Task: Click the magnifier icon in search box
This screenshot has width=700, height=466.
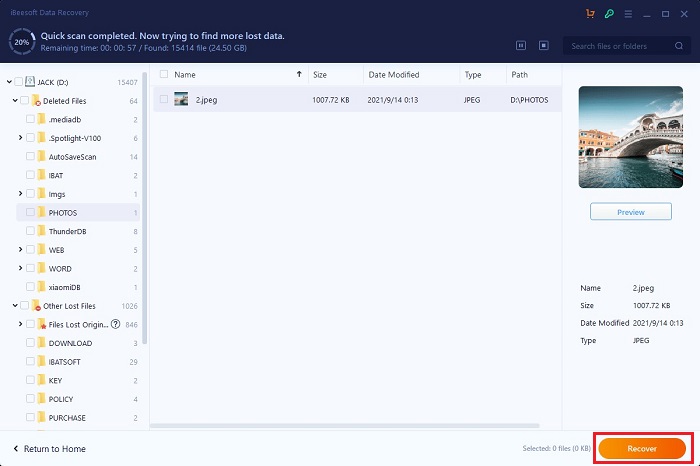Action: tap(678, 46)
